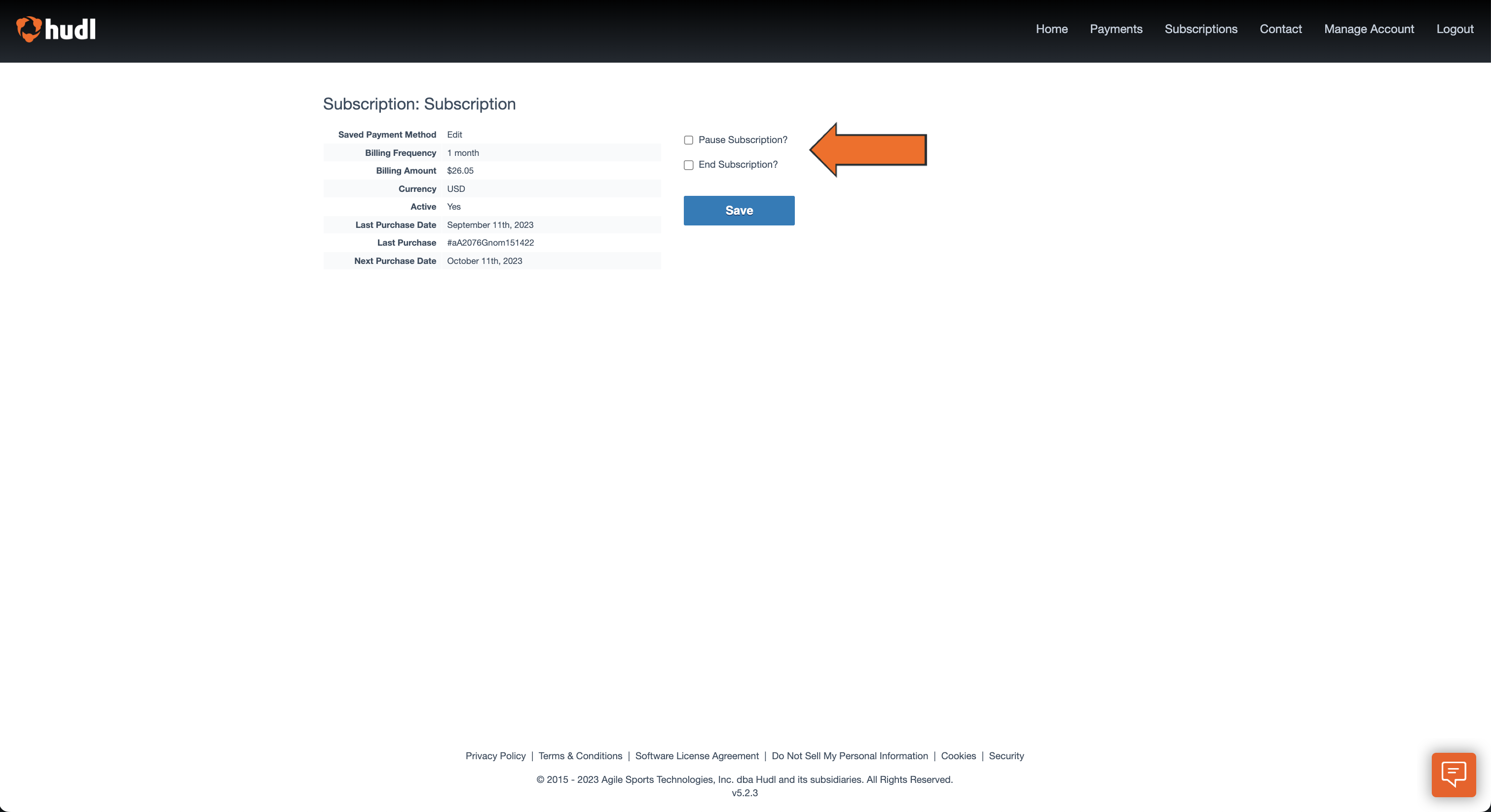Select the Last Purchase ID value

pyautogui.click(x=490, y=243)
